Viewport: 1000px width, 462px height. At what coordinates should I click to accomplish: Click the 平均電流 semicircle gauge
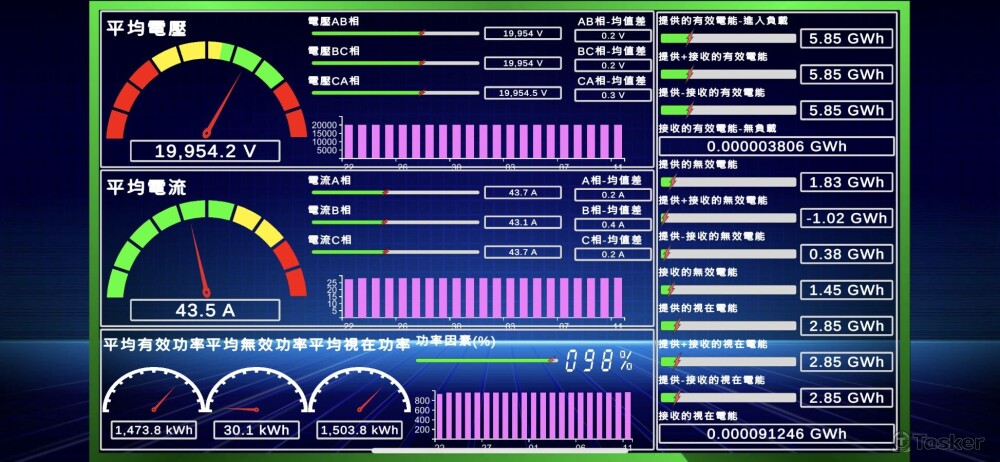point(206,250)
